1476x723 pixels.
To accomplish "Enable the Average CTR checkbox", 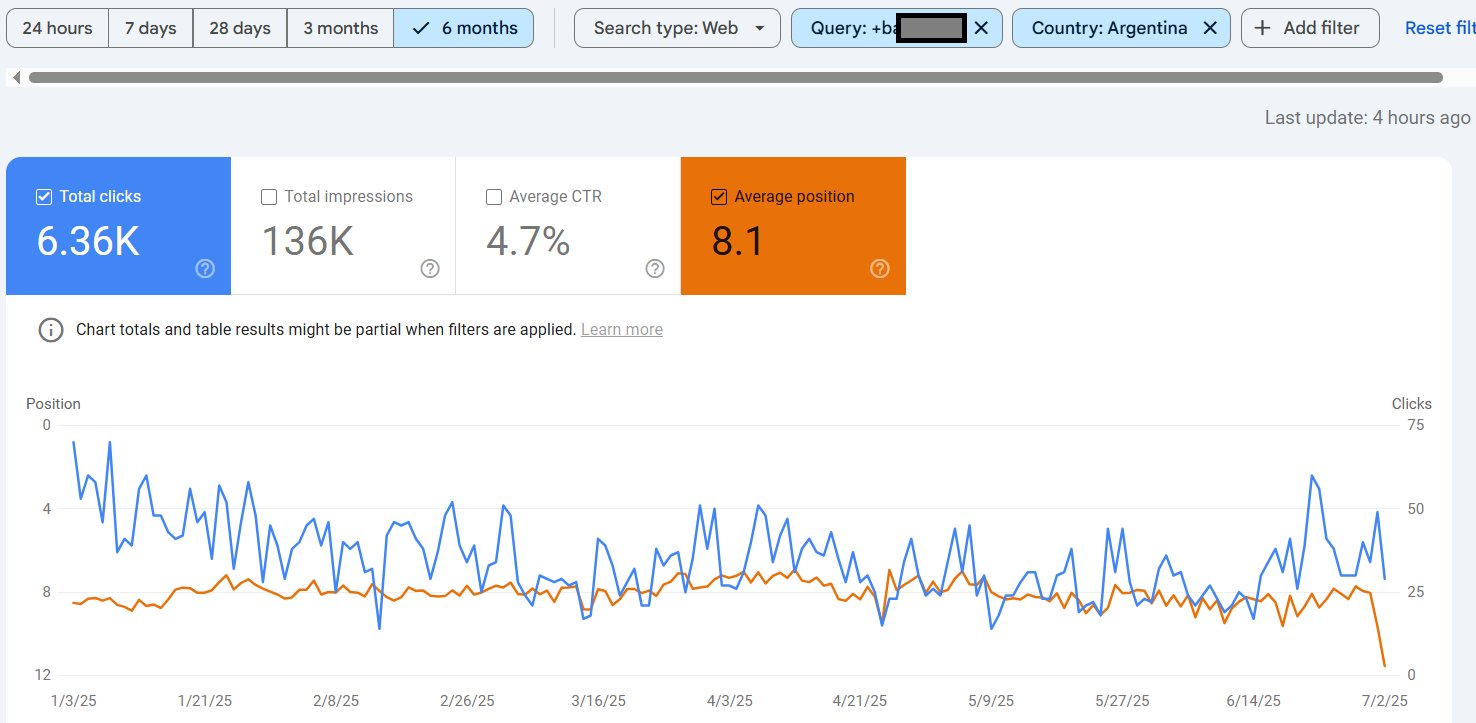I will [494, 197].
